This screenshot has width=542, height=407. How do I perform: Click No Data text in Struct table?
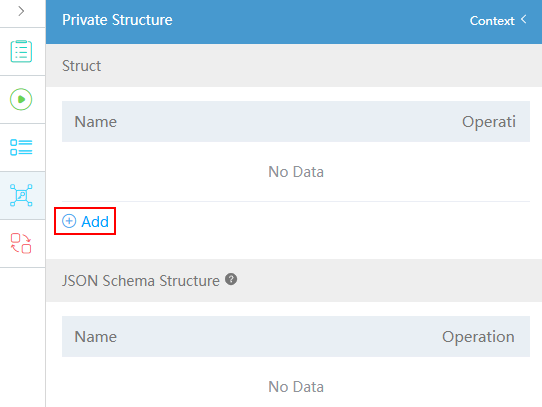(x=296, y=172)
